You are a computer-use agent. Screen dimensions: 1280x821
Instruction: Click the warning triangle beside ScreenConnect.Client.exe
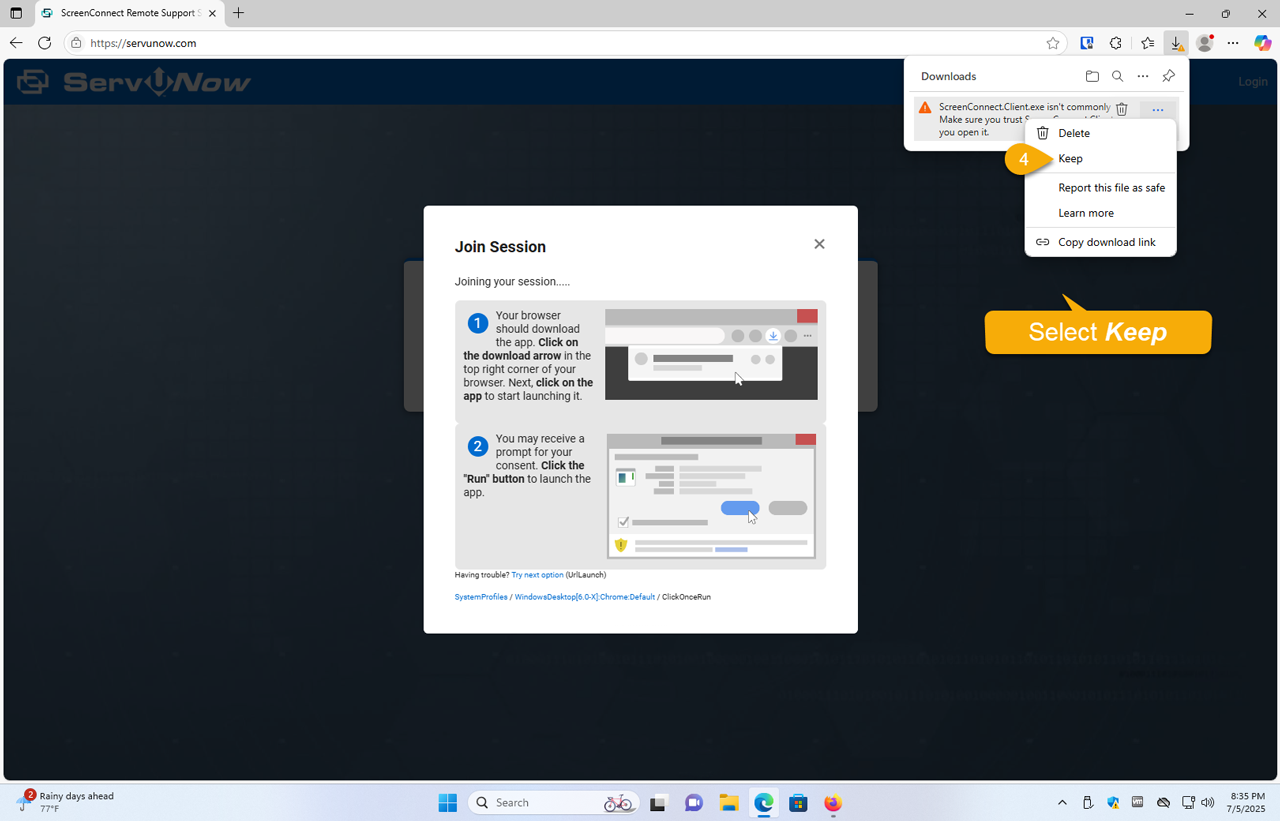(x=925, y=108)
